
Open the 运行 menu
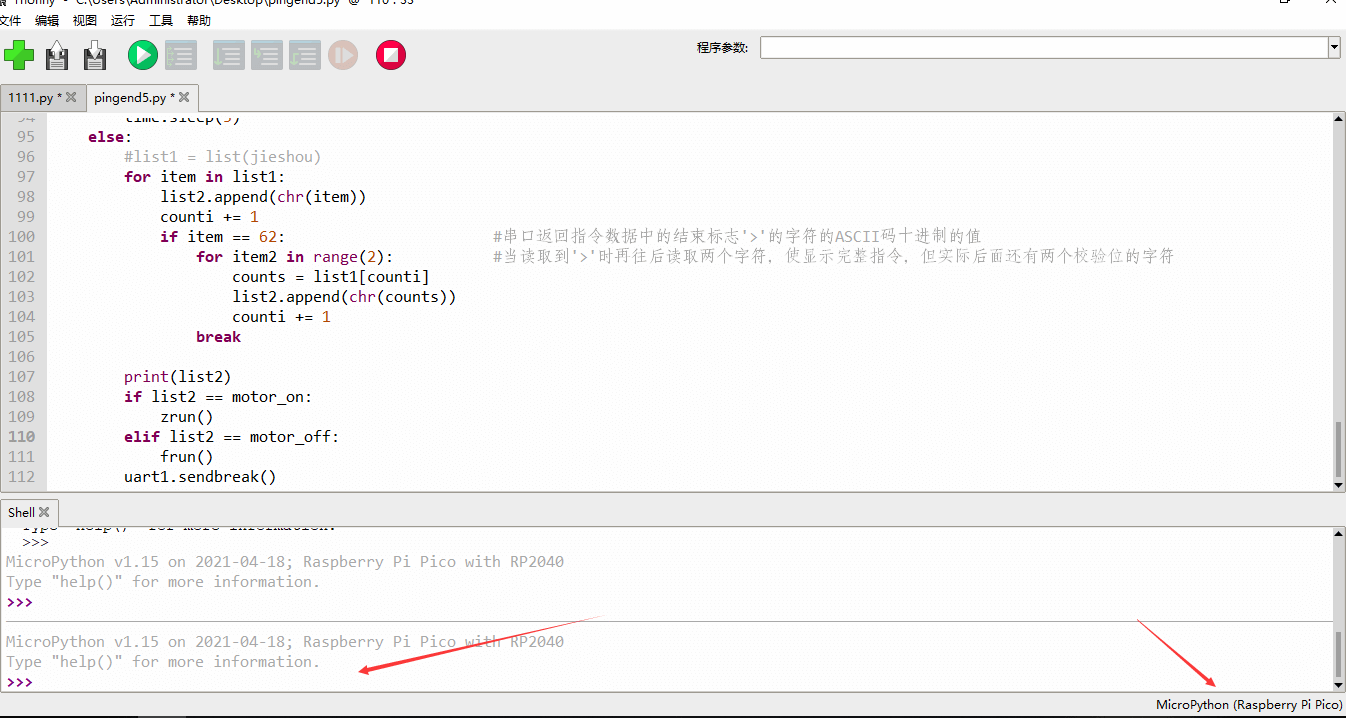coord(123,20)
